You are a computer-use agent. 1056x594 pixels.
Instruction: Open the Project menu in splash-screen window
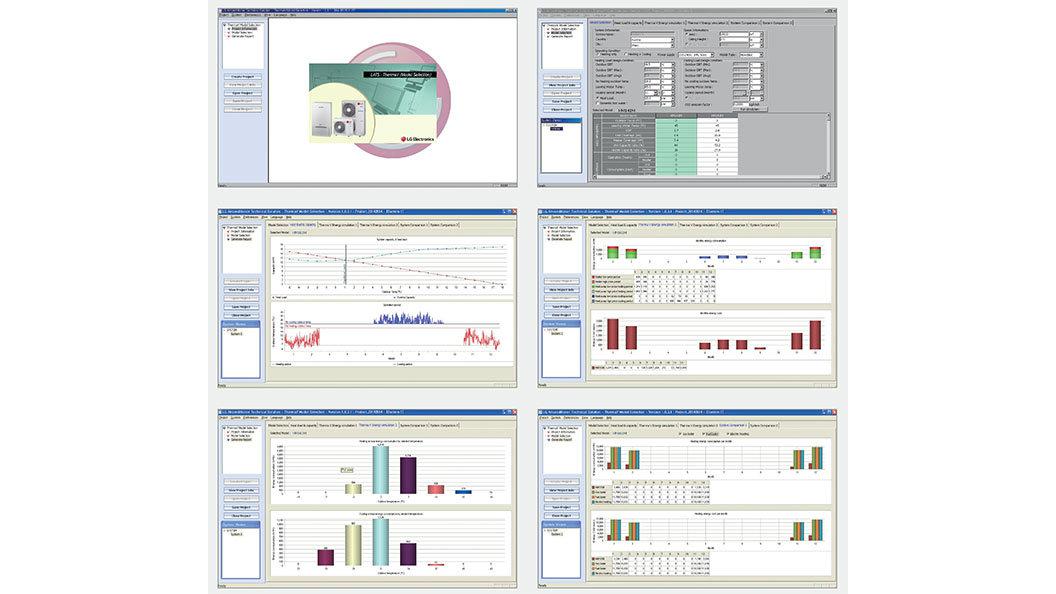[224, 15]
